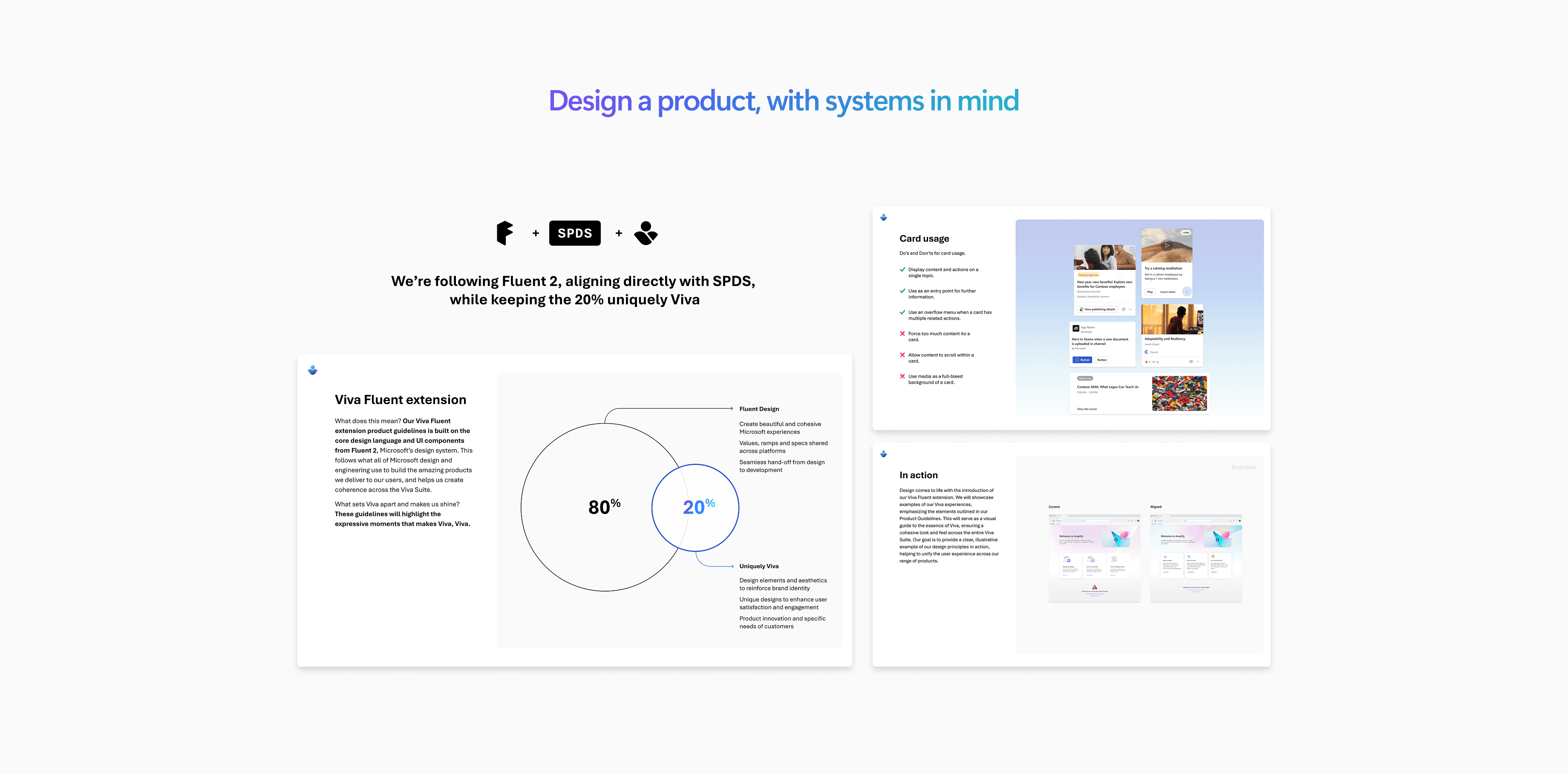1568x774 pixels.
Task: Open overflow menu on Adaptability and Resiliency card
Action: 1198,362
